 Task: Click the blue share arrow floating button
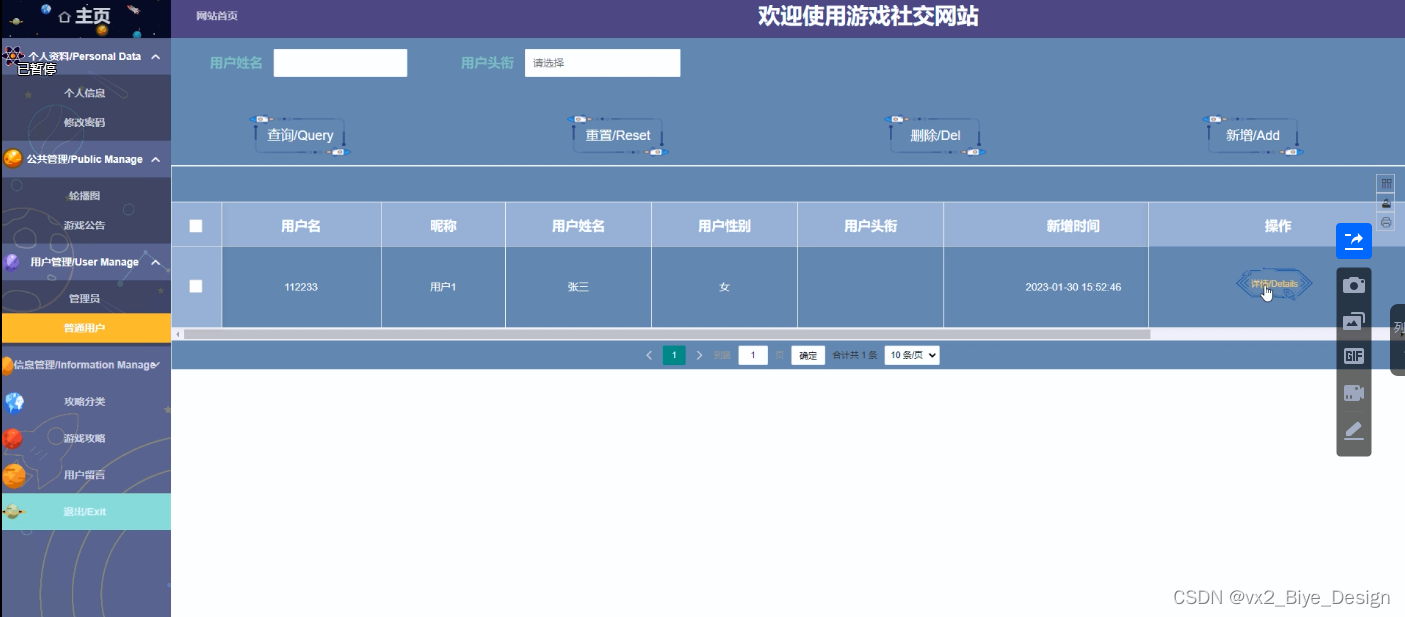click(1354, 241)
